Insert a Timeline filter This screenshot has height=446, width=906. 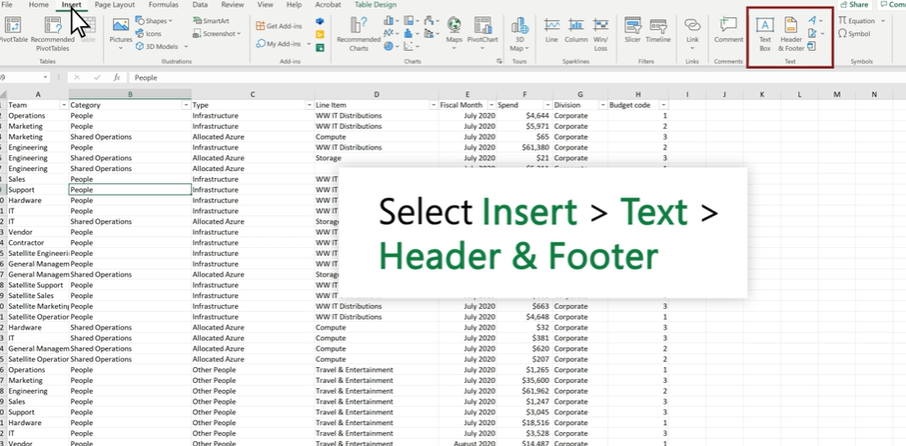658,31
